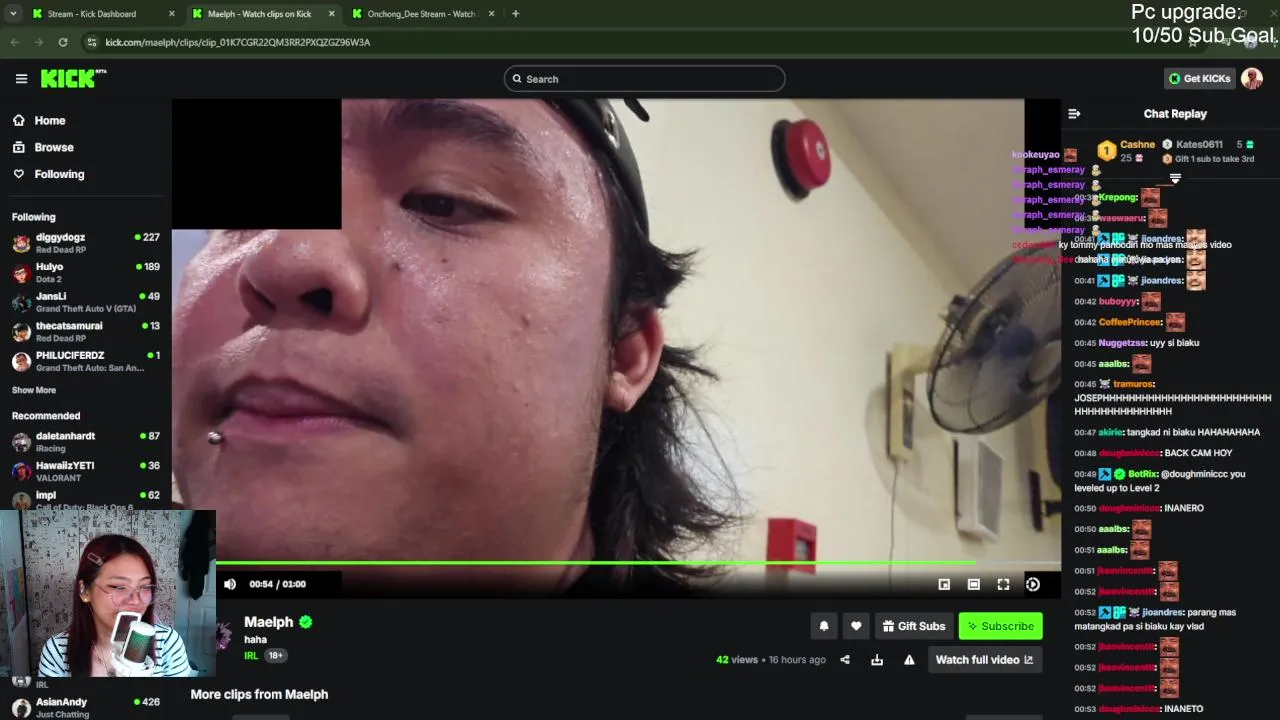Share the clip
Screen dimensions: 1280x720
tap(845, 660)
